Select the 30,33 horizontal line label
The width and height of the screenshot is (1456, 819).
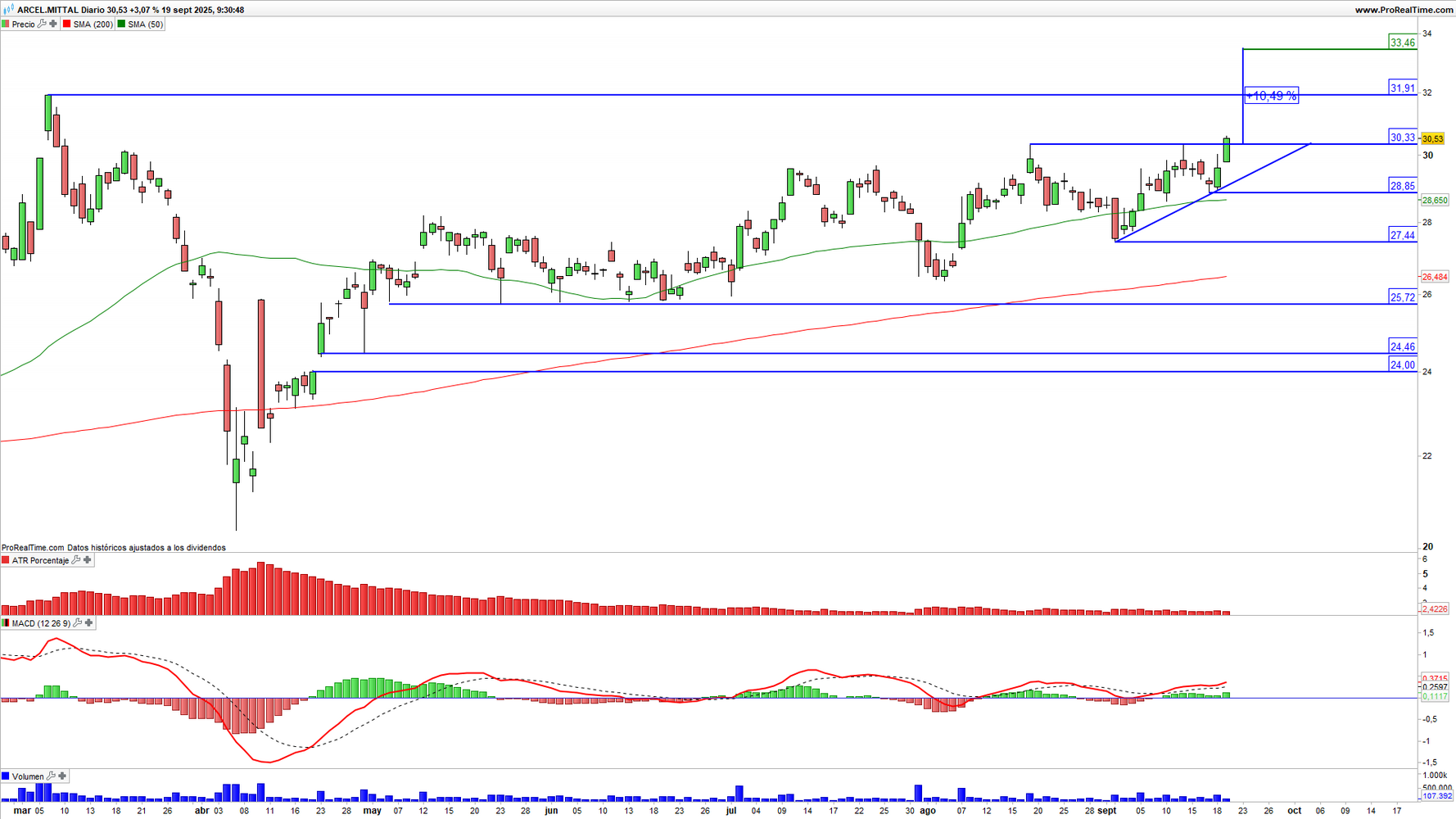click(x=1403, y=138)
